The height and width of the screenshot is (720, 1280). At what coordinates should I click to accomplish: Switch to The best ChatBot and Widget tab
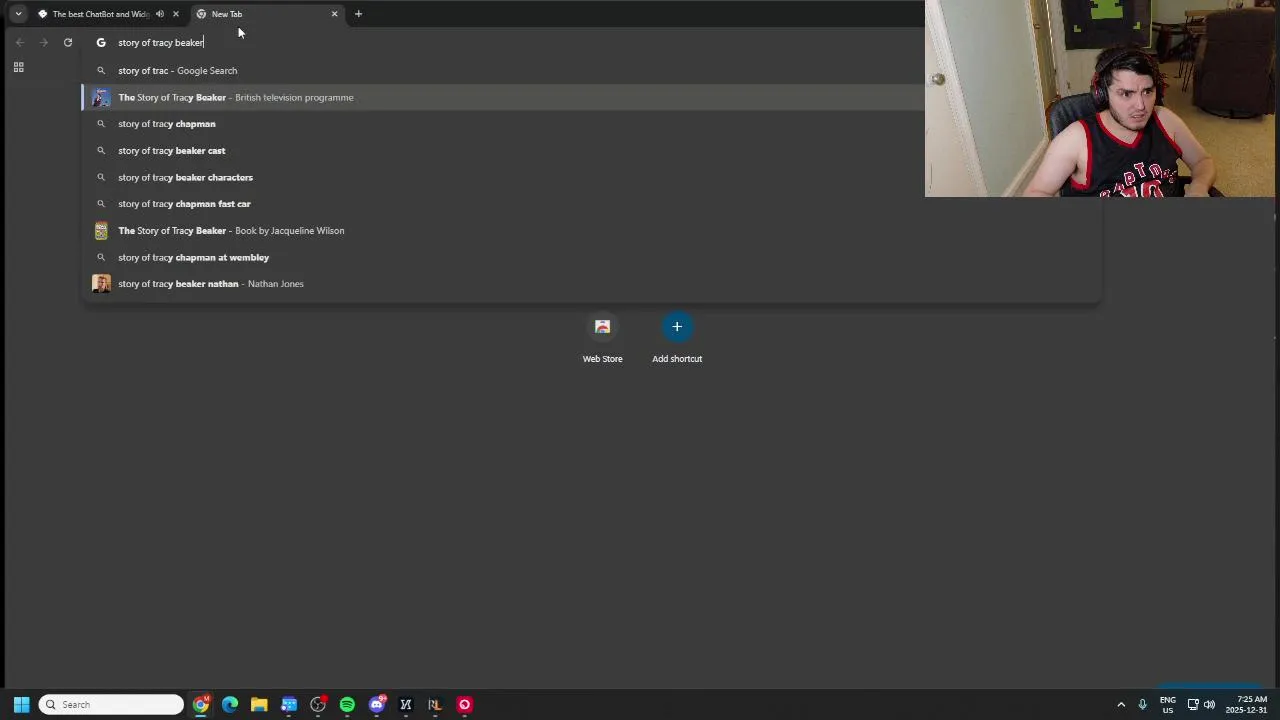click(100, 14)
